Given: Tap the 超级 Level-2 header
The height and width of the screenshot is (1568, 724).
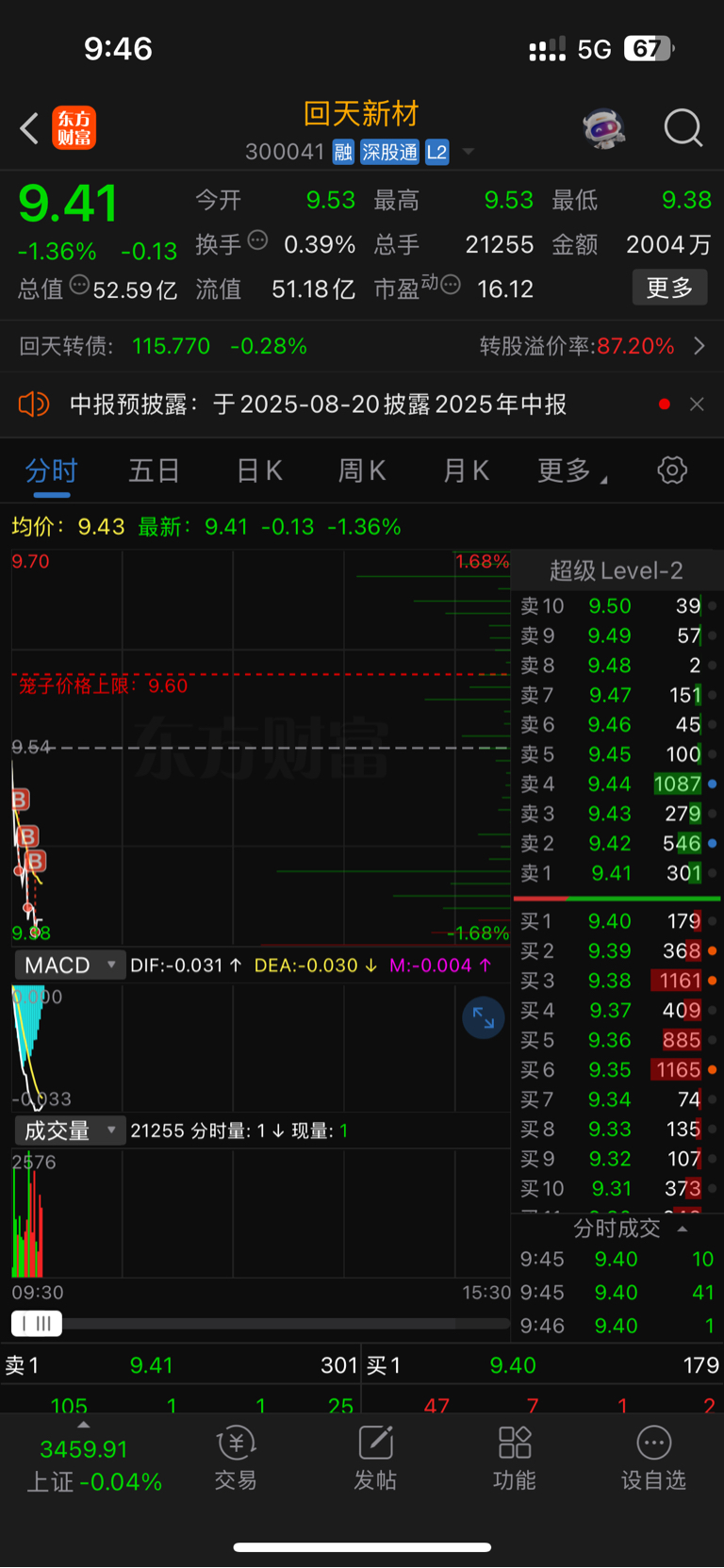Looking at the screenshot, I should (x=616, y=570).
